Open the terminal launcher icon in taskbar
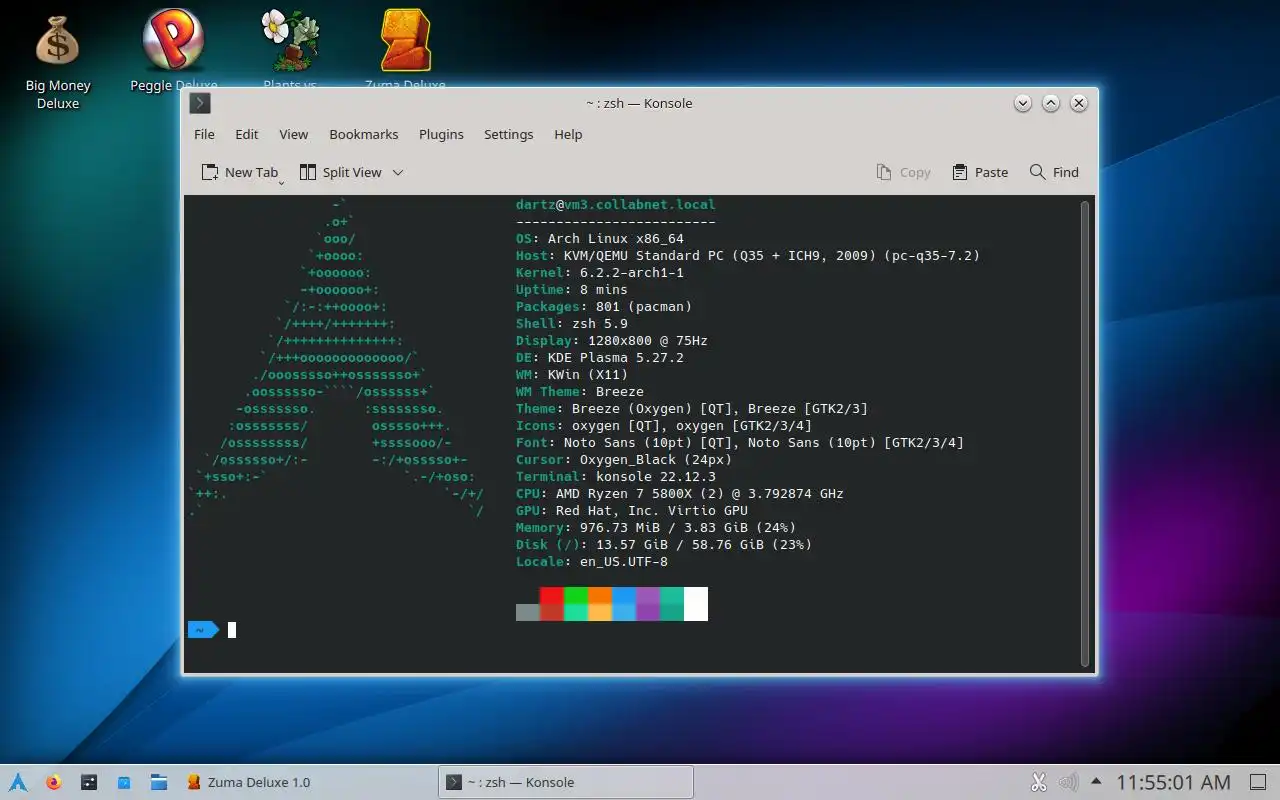 coord(89,782)
